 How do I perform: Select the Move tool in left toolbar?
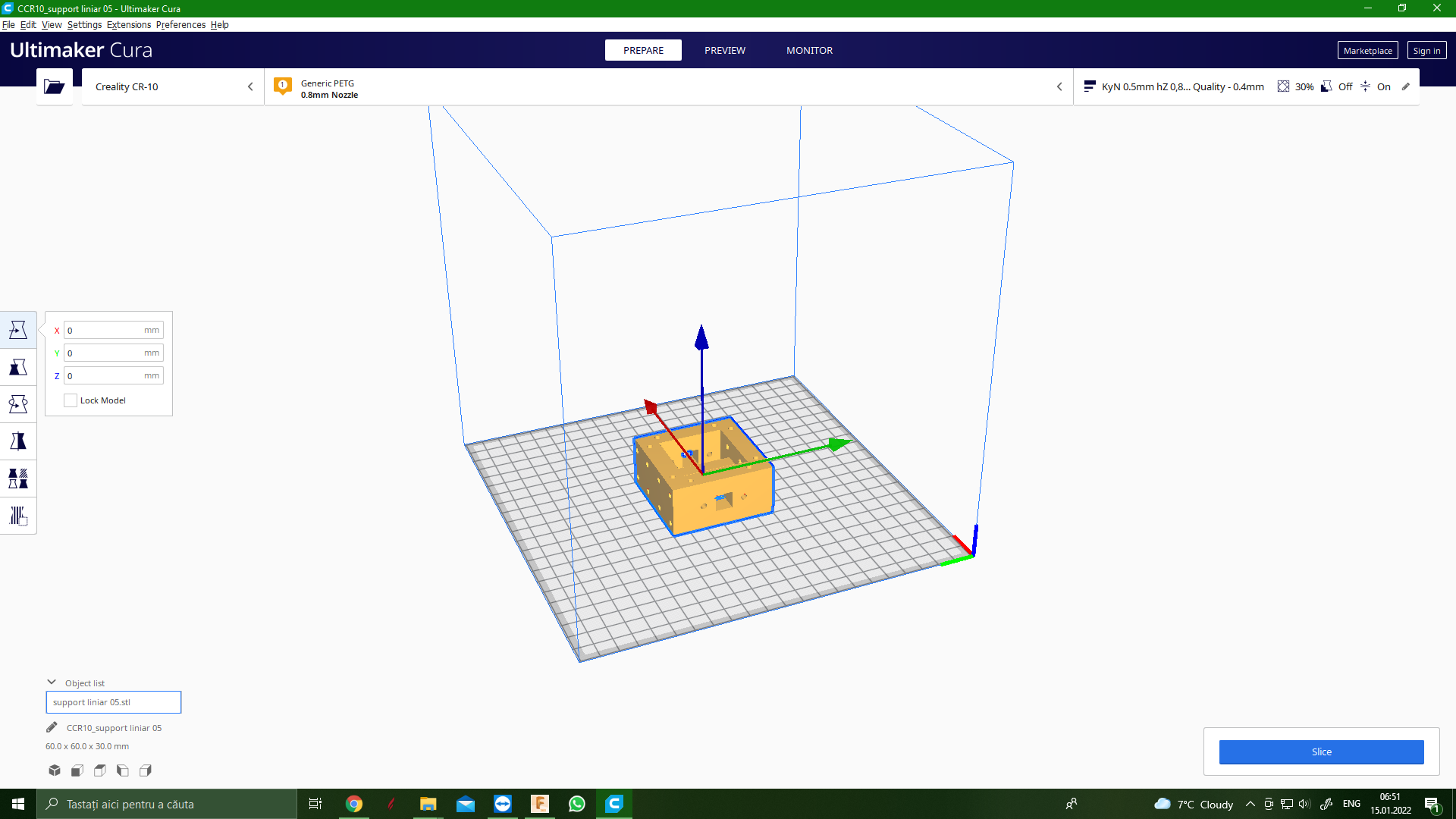18,330
